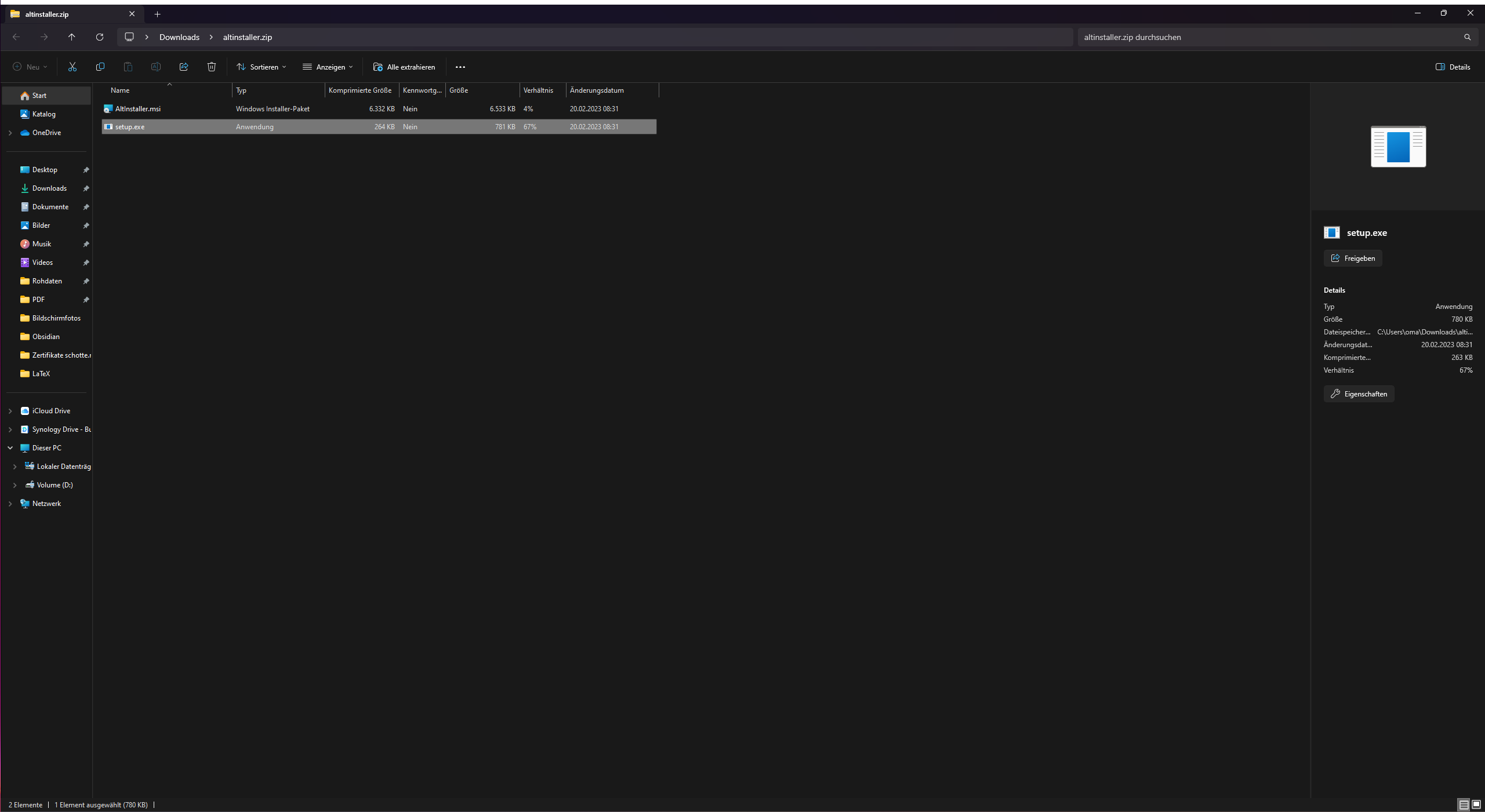Toggle the Details pane on the right
The height and width of the screenshot is (812, 1485).
coord(1454,67)
